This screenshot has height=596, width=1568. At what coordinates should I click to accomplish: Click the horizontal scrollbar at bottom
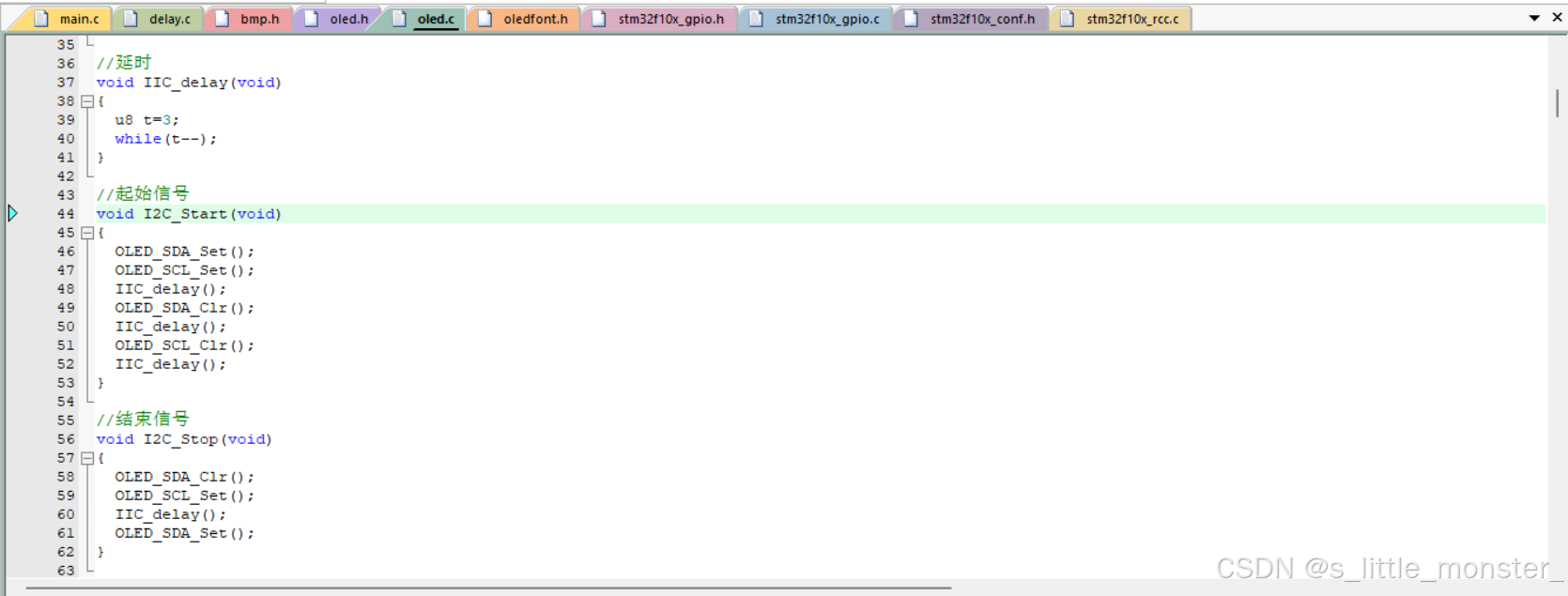click(x=488, y=588)
